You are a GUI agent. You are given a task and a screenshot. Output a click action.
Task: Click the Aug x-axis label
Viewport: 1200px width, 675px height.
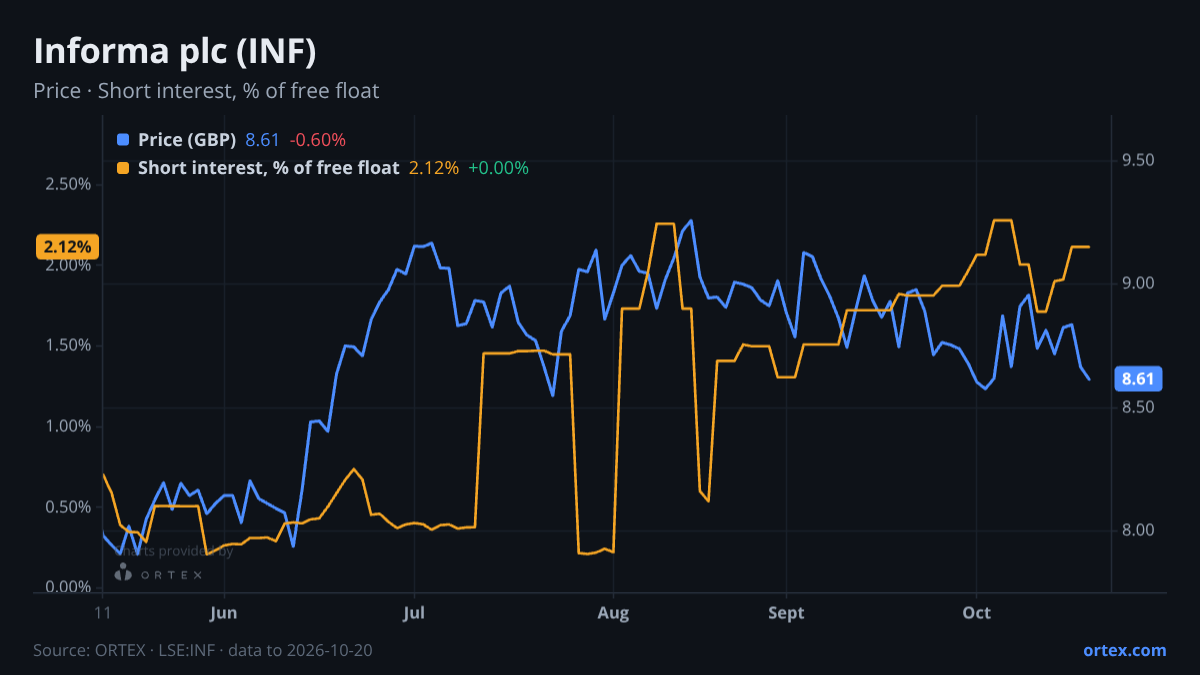(x=613, y=613)
